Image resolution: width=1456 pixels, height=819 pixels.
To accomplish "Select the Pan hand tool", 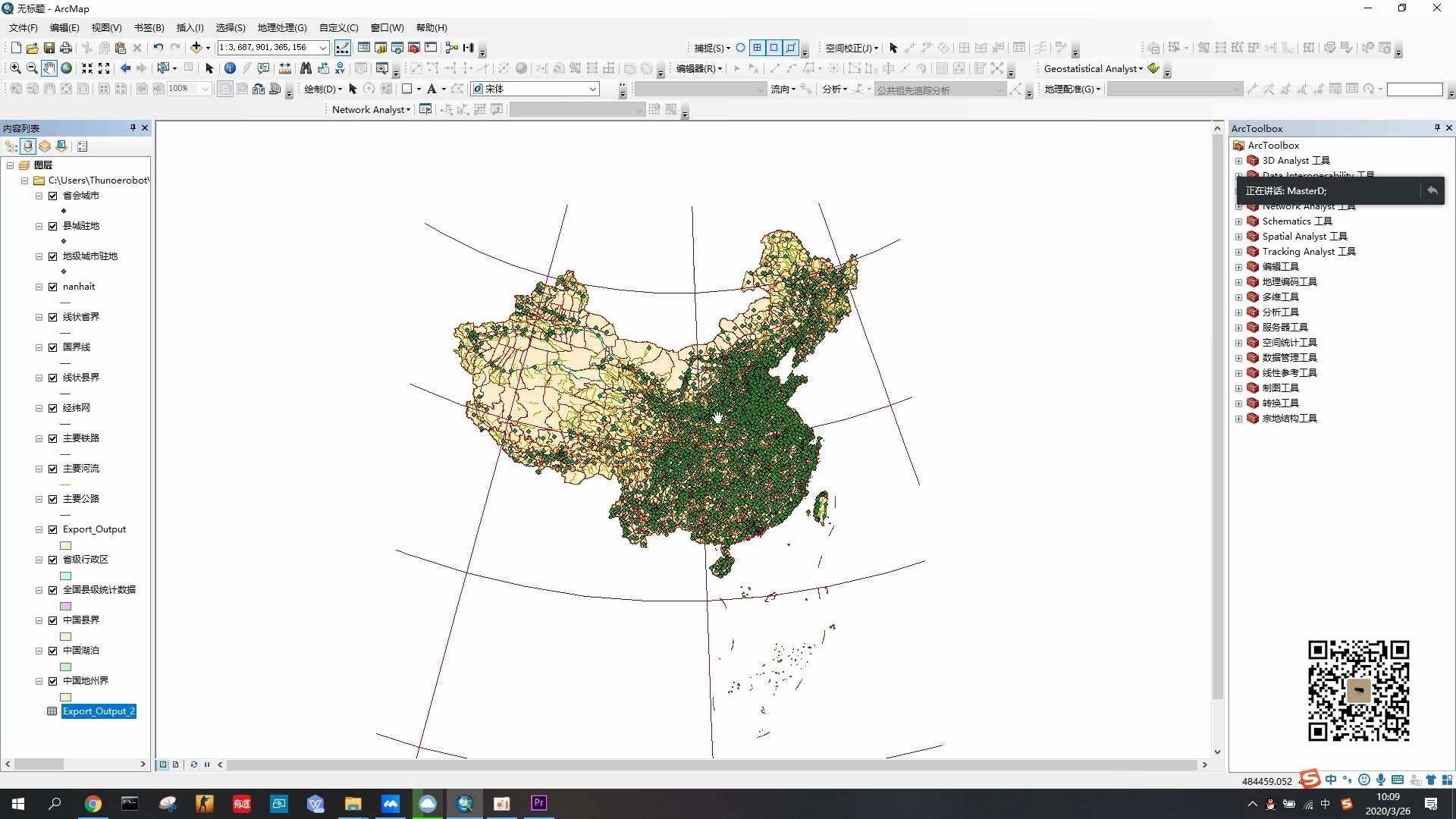I will pos(49,68).
